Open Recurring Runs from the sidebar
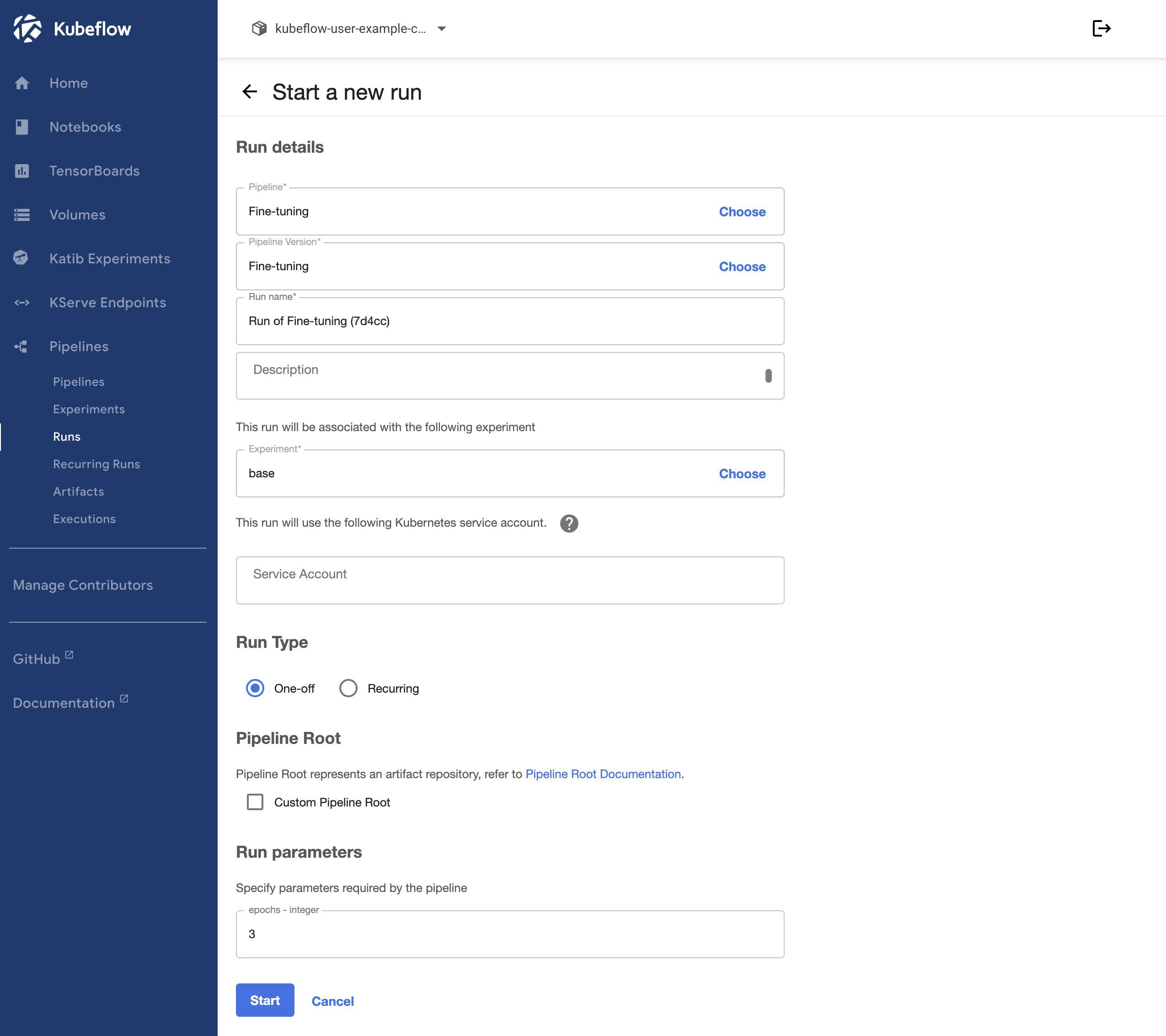1166x1036 pixels. [x=96, y=464]
